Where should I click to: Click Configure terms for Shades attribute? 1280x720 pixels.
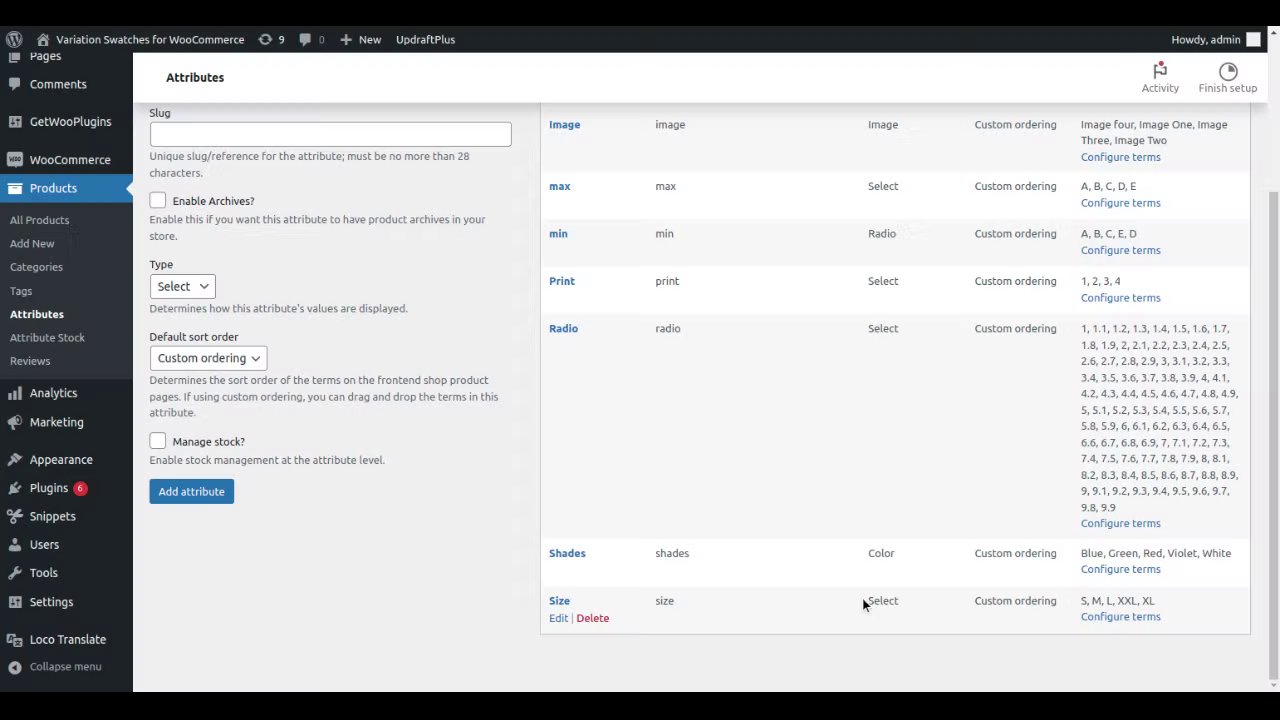pos(1120,570)
